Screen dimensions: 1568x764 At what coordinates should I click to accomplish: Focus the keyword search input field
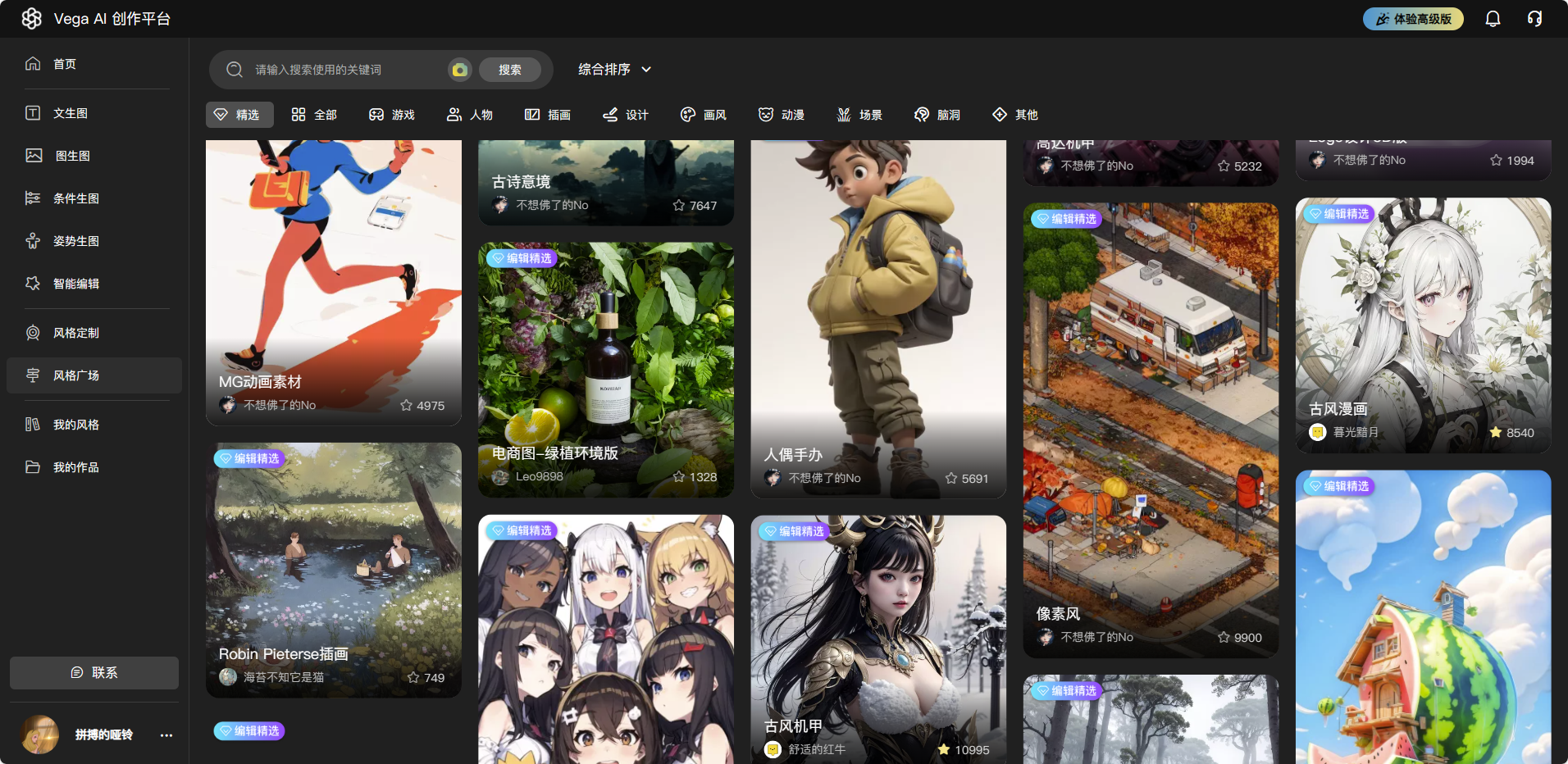pos(348,70)
